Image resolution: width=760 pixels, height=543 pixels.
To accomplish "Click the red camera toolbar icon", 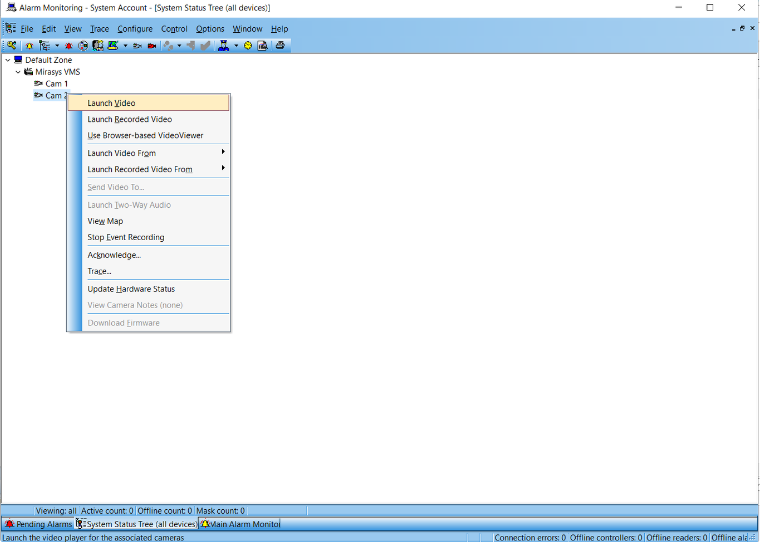I will [x=151, y=45].
